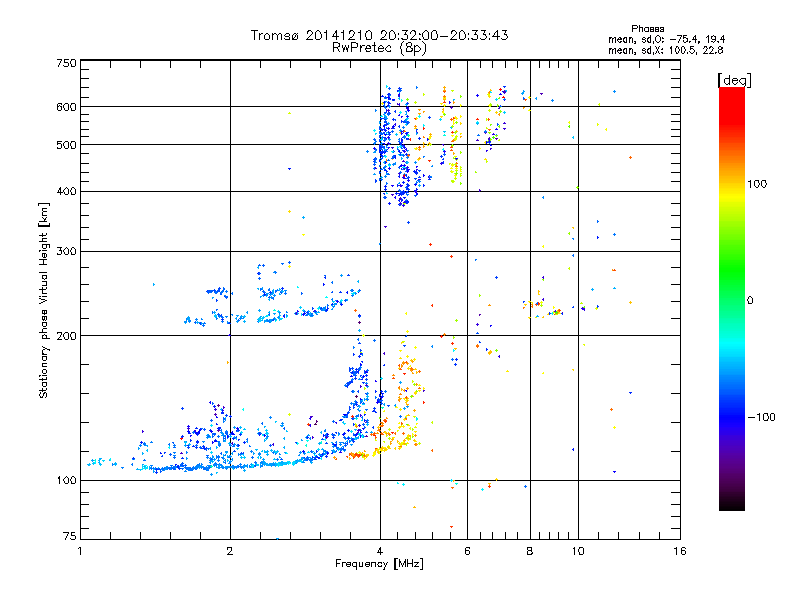Click the y-axis tick label '75'
The image size is (800, 600).
point(70,536)
